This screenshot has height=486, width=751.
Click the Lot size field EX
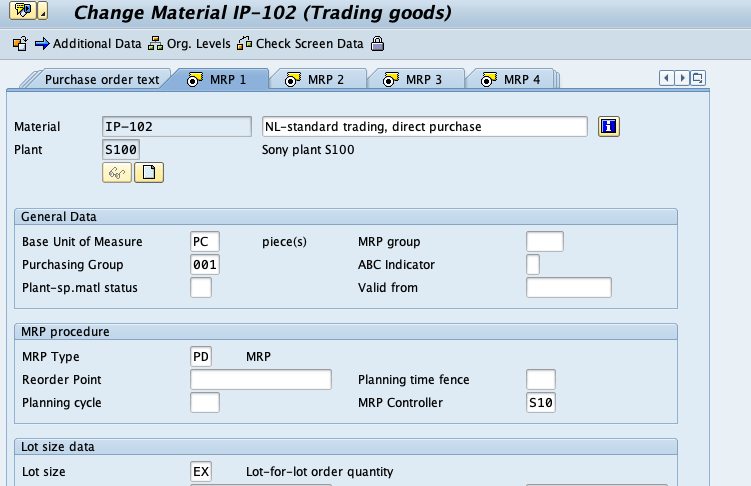(x=201, y=471)
